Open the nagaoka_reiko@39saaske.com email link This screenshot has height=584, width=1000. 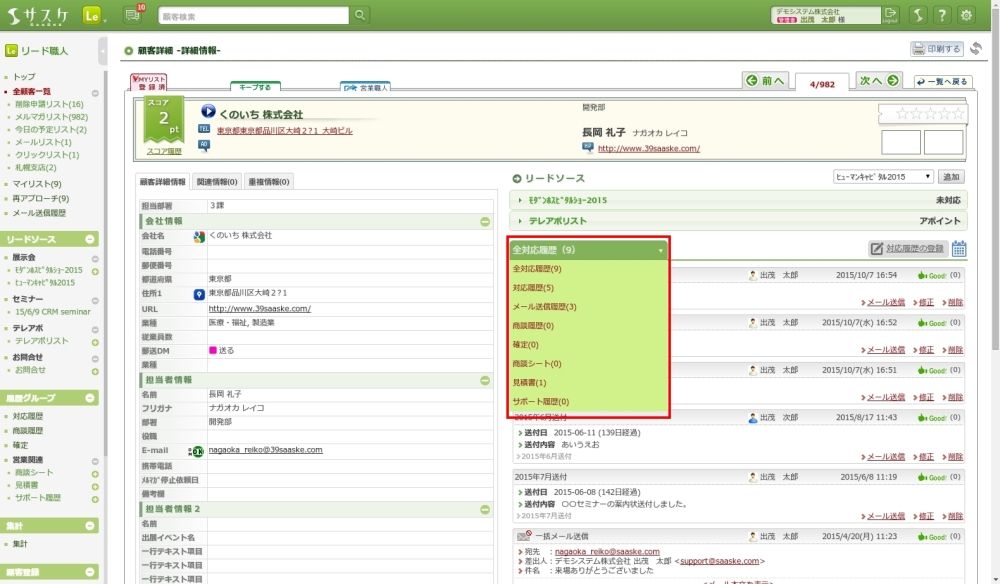pyautogui.click(x=265, y=450)
